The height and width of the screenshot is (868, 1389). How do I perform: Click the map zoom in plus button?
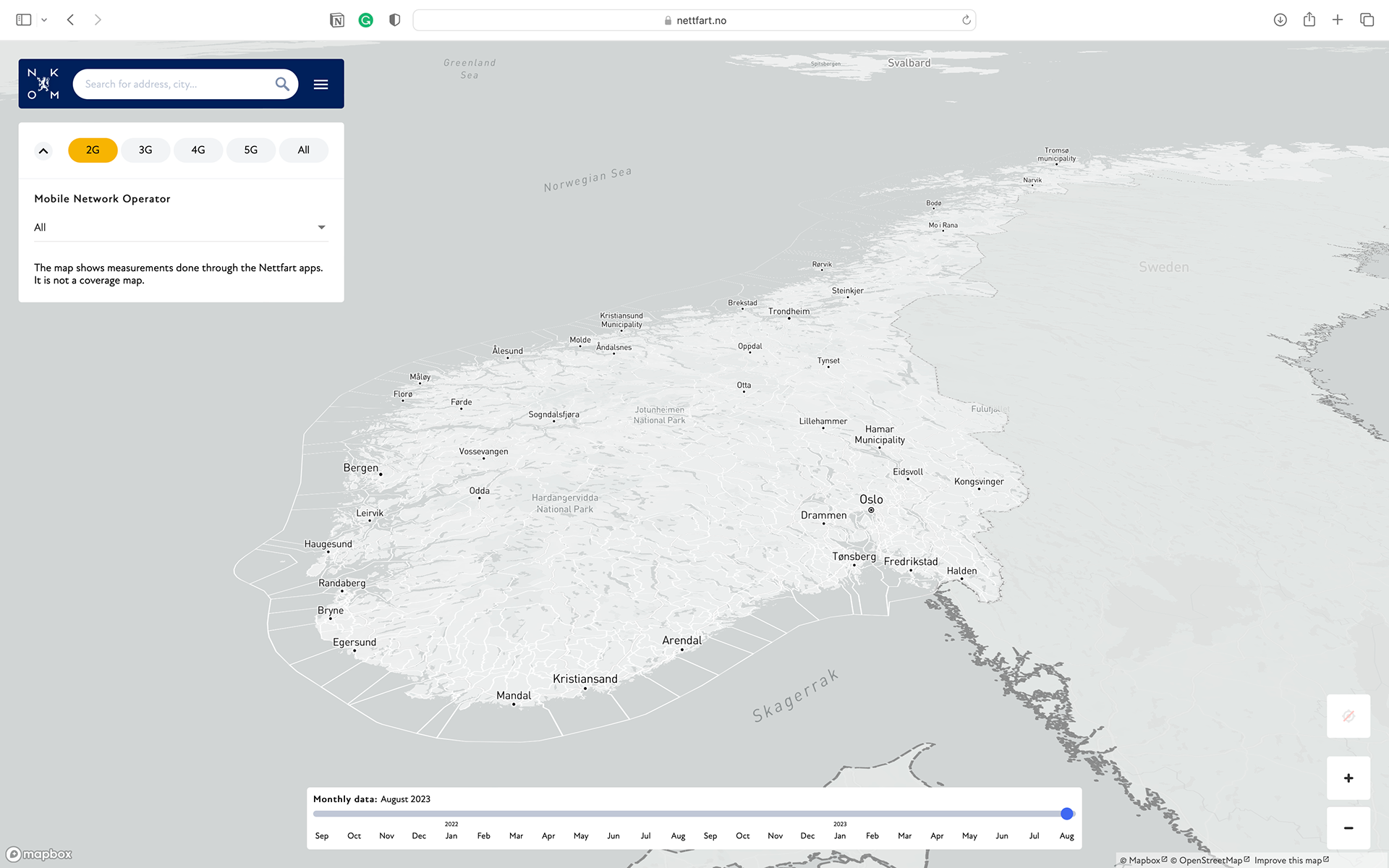click(1348, 778)
